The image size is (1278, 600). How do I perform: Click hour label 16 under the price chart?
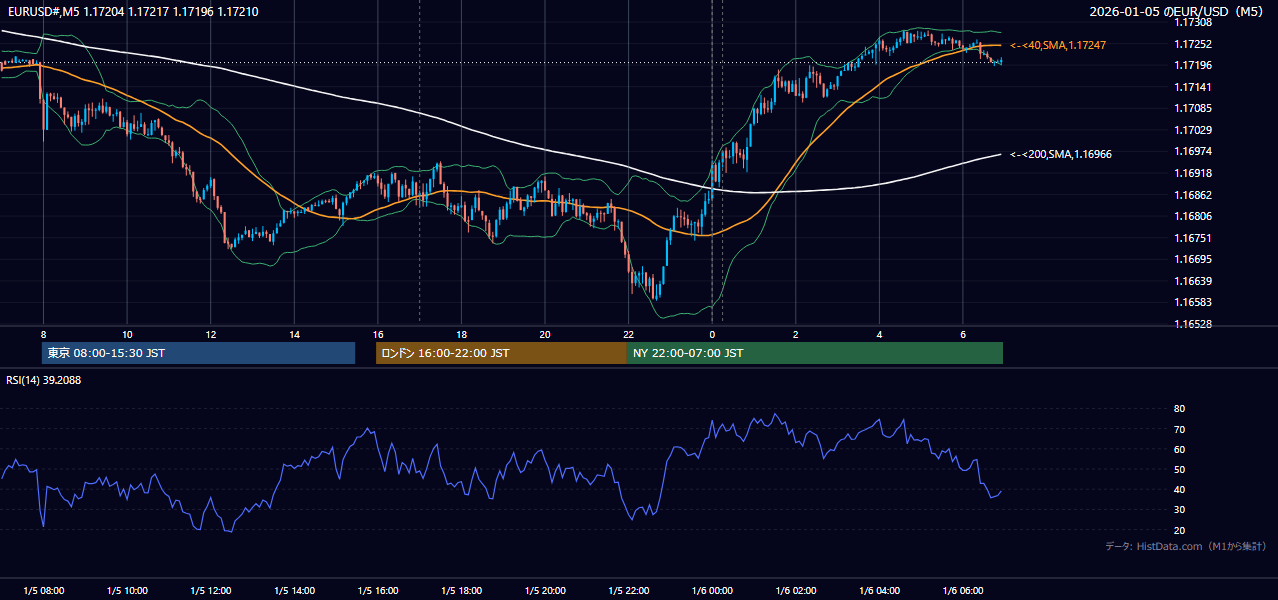coord(378,334)
